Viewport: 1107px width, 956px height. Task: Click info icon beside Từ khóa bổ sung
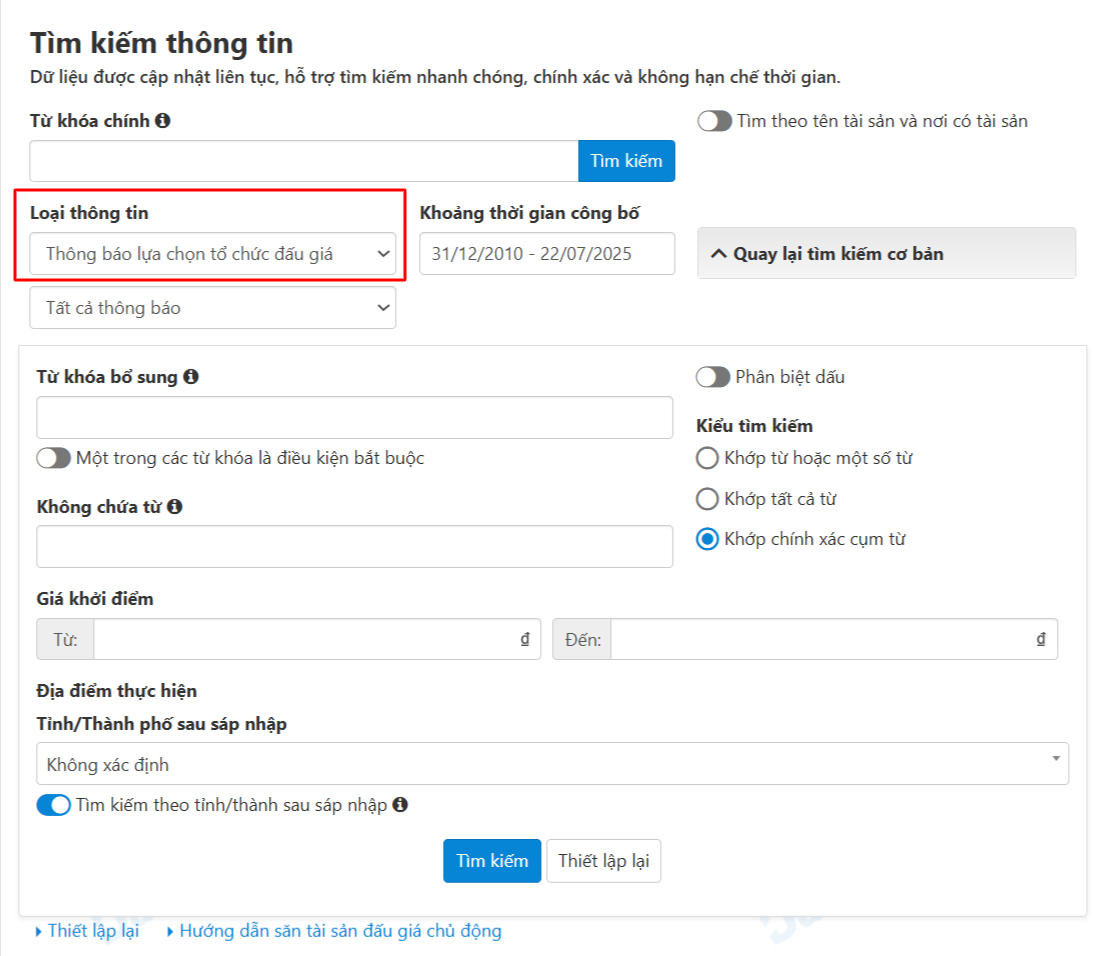(191, 376)
